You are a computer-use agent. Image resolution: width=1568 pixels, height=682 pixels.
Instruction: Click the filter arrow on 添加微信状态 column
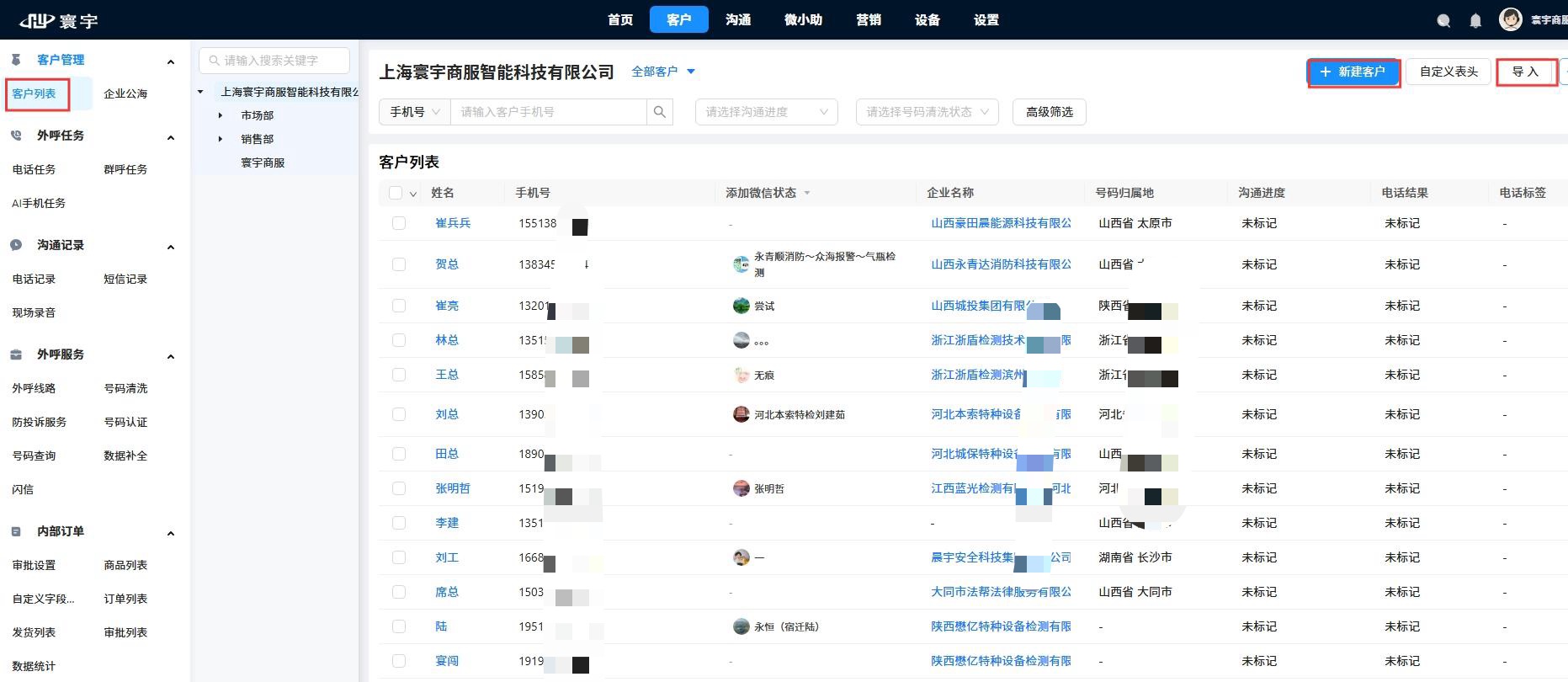pyautogui.click(x=807, y=194)
